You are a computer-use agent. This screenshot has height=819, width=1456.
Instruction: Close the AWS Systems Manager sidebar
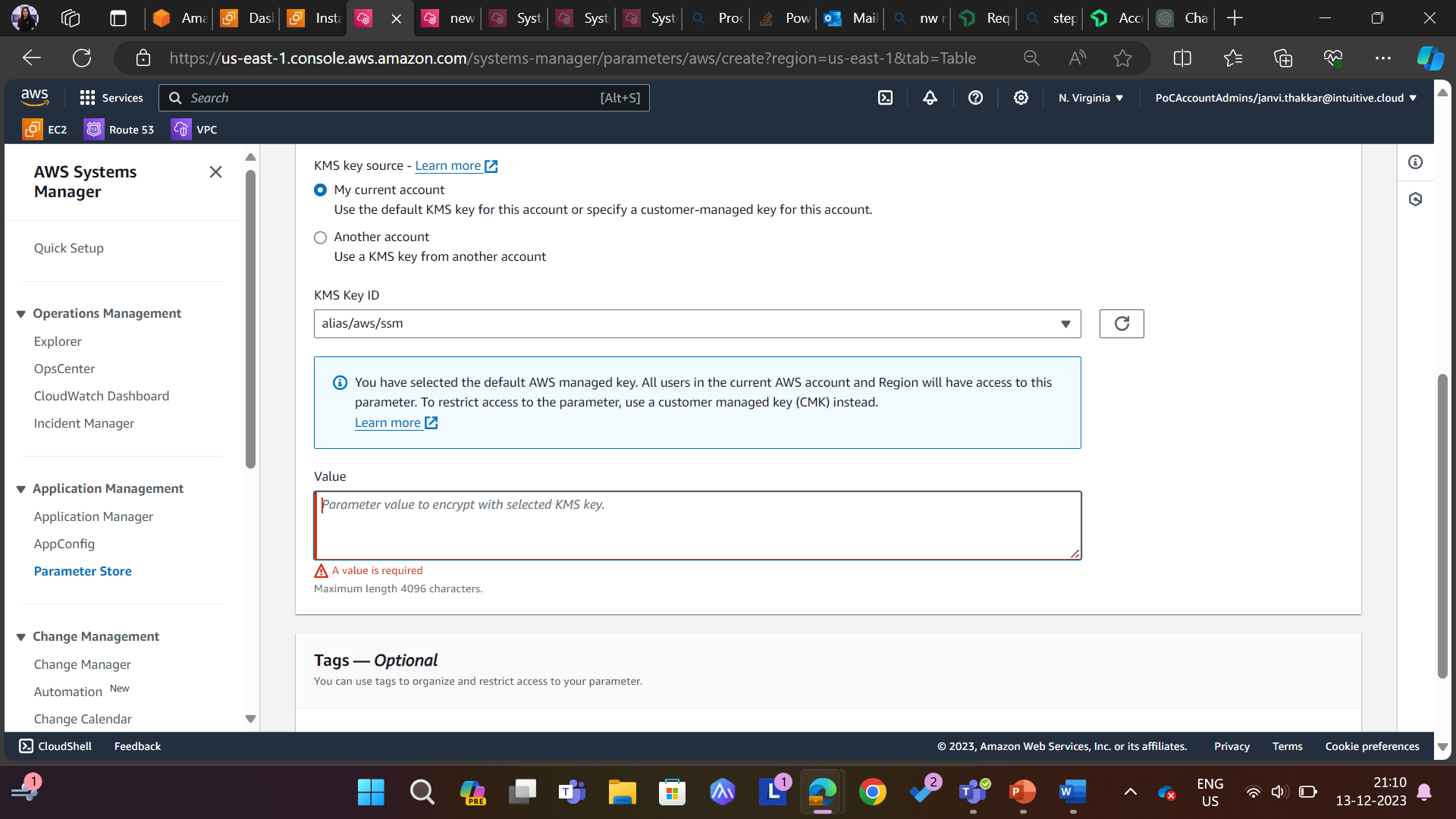tap(215, 172)
